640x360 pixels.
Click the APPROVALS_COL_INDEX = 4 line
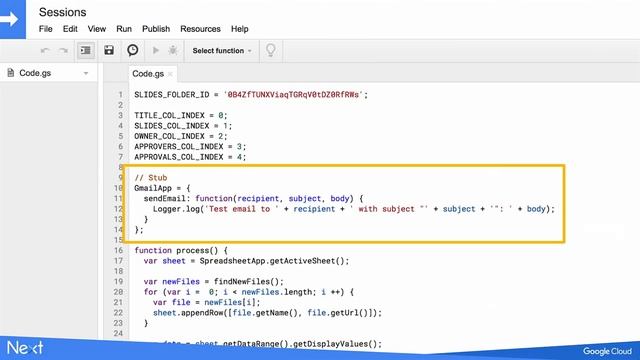[190, 157]
